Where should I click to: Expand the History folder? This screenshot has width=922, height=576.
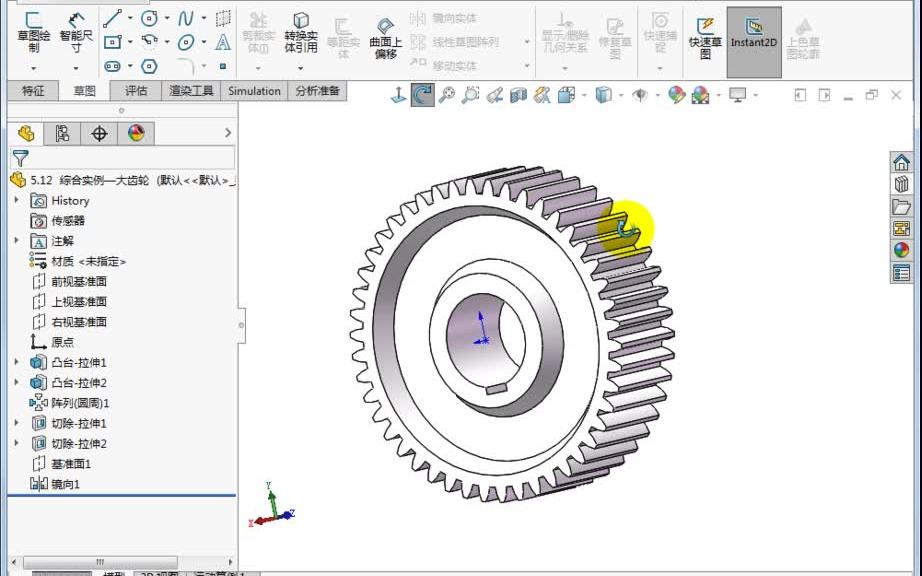[17, 200]
